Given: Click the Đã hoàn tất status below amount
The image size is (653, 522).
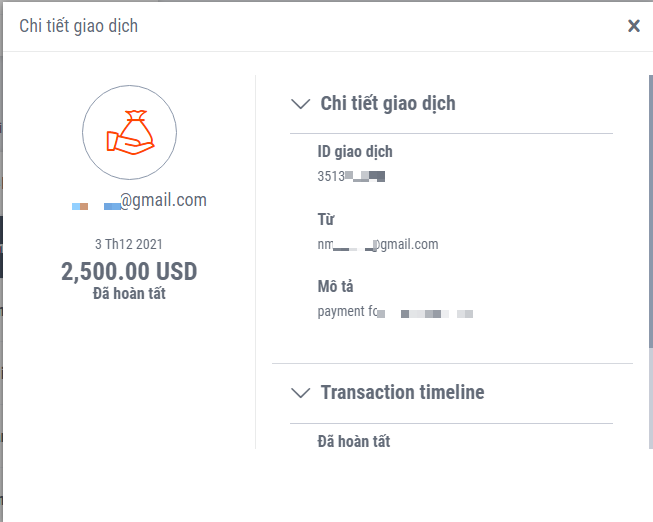Looking at the screenshot, I should (x=129, y=293).
